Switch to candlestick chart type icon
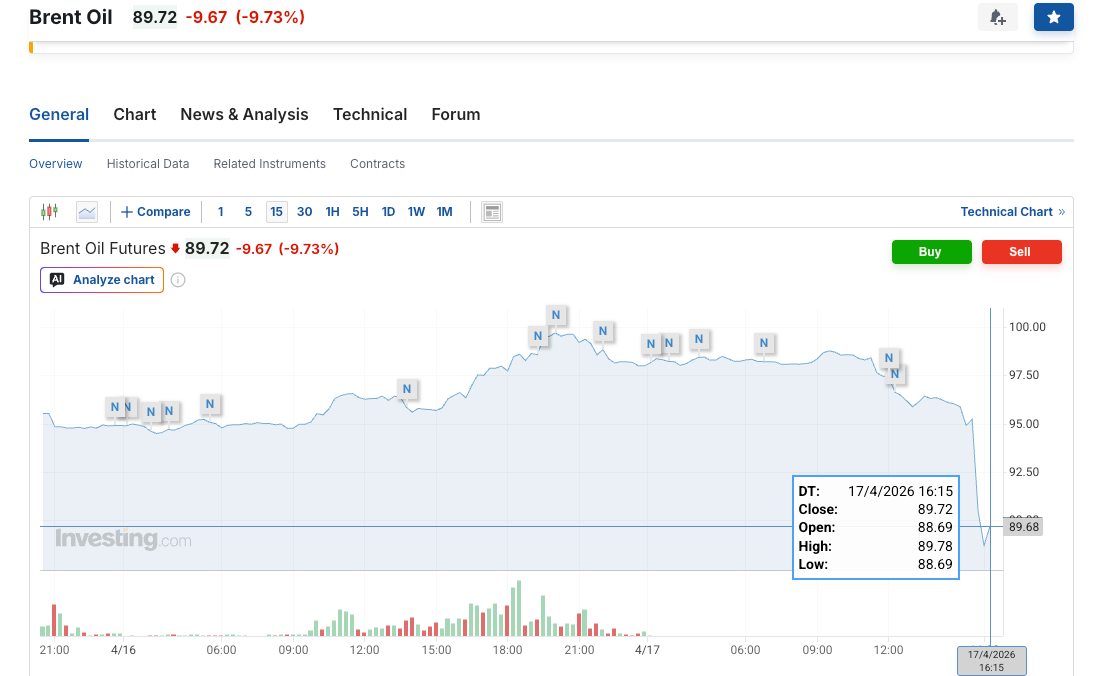This screenshot has height=676, width=1093. coord(50,212)
